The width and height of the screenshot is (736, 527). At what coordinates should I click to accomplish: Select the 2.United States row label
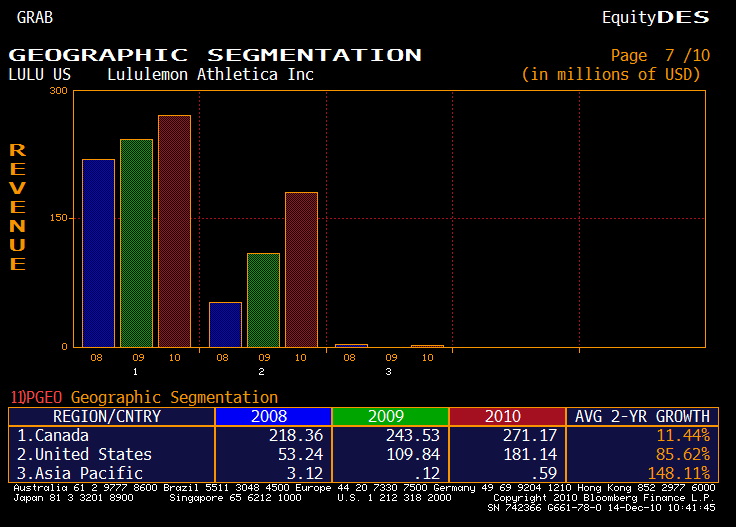click(x=84, y=454)
